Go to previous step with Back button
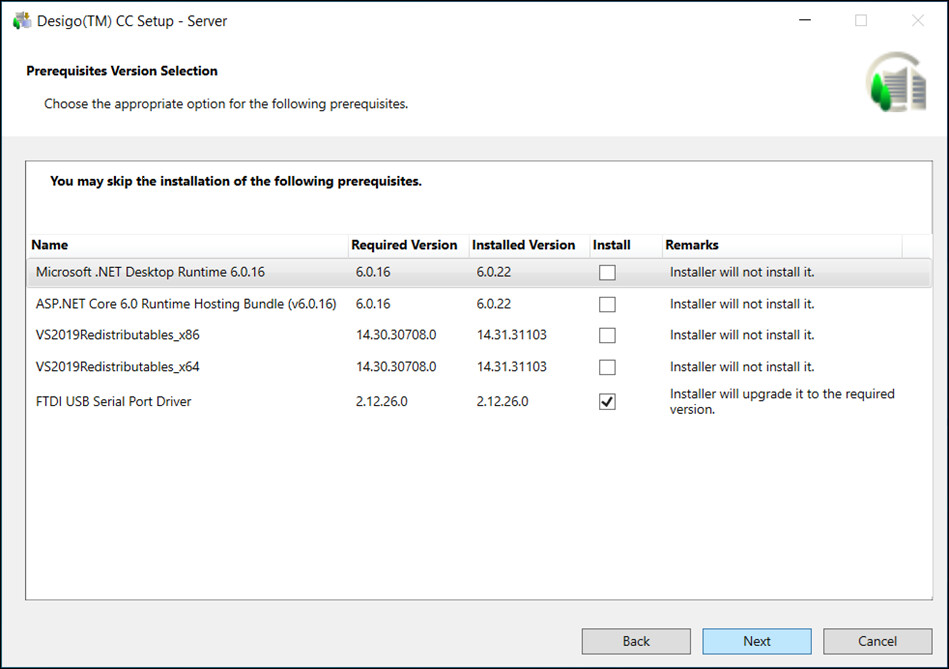The width and height of the screenshot is (949, 669). point(636,641)
